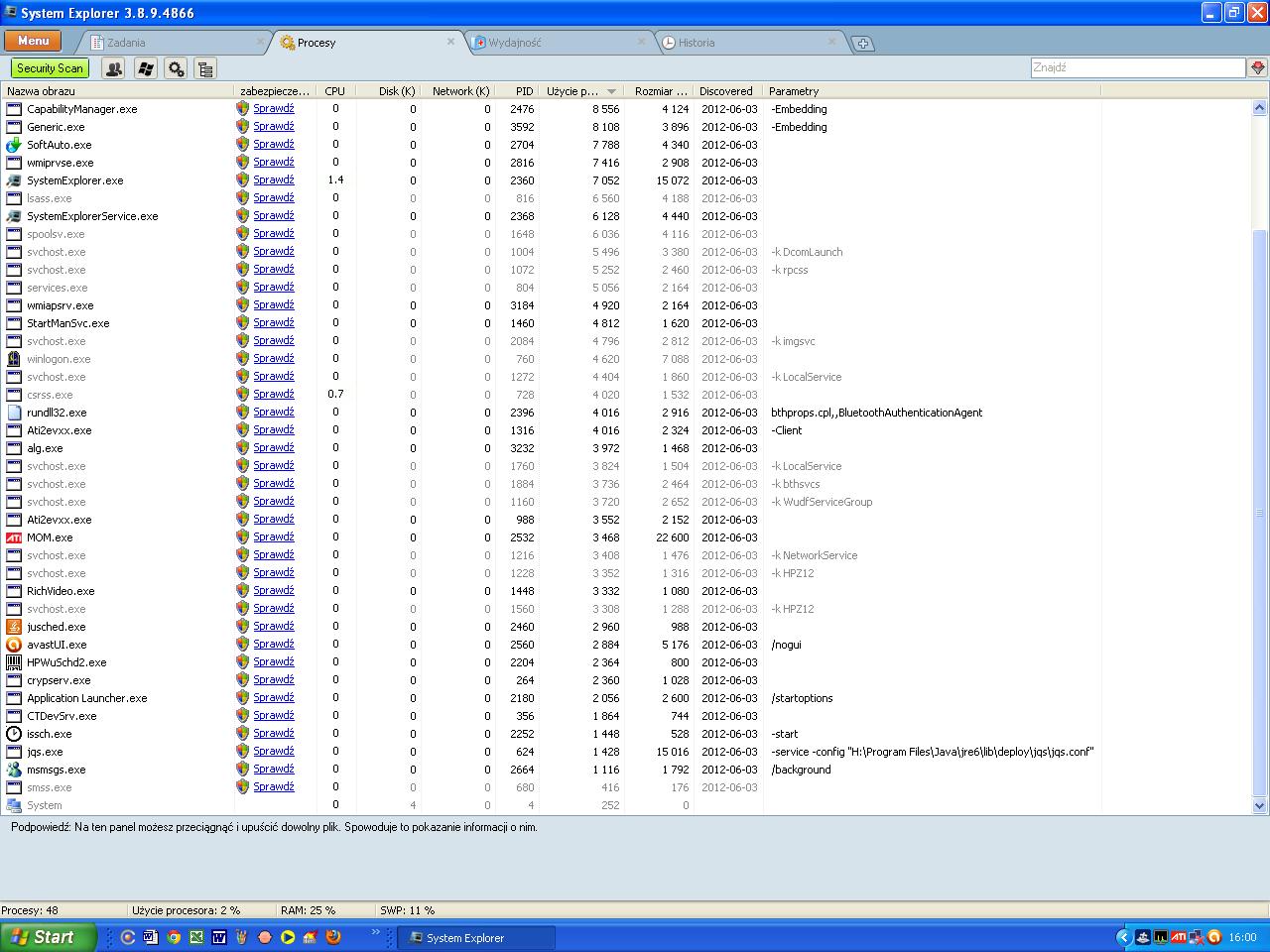Viewport: 1270px width, 952px height.
Task: Add a new tab with plus icon
Action: click(x=863, y=43)
